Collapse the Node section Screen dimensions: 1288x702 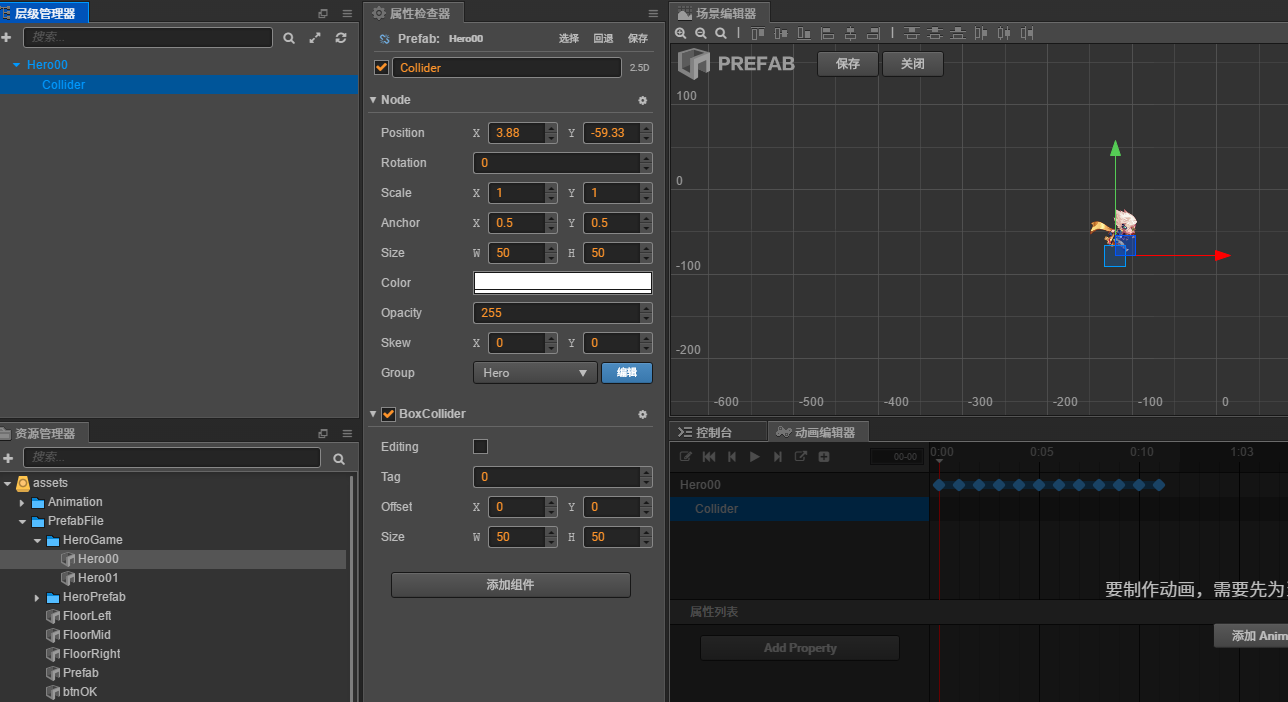[x=373, y=100]
